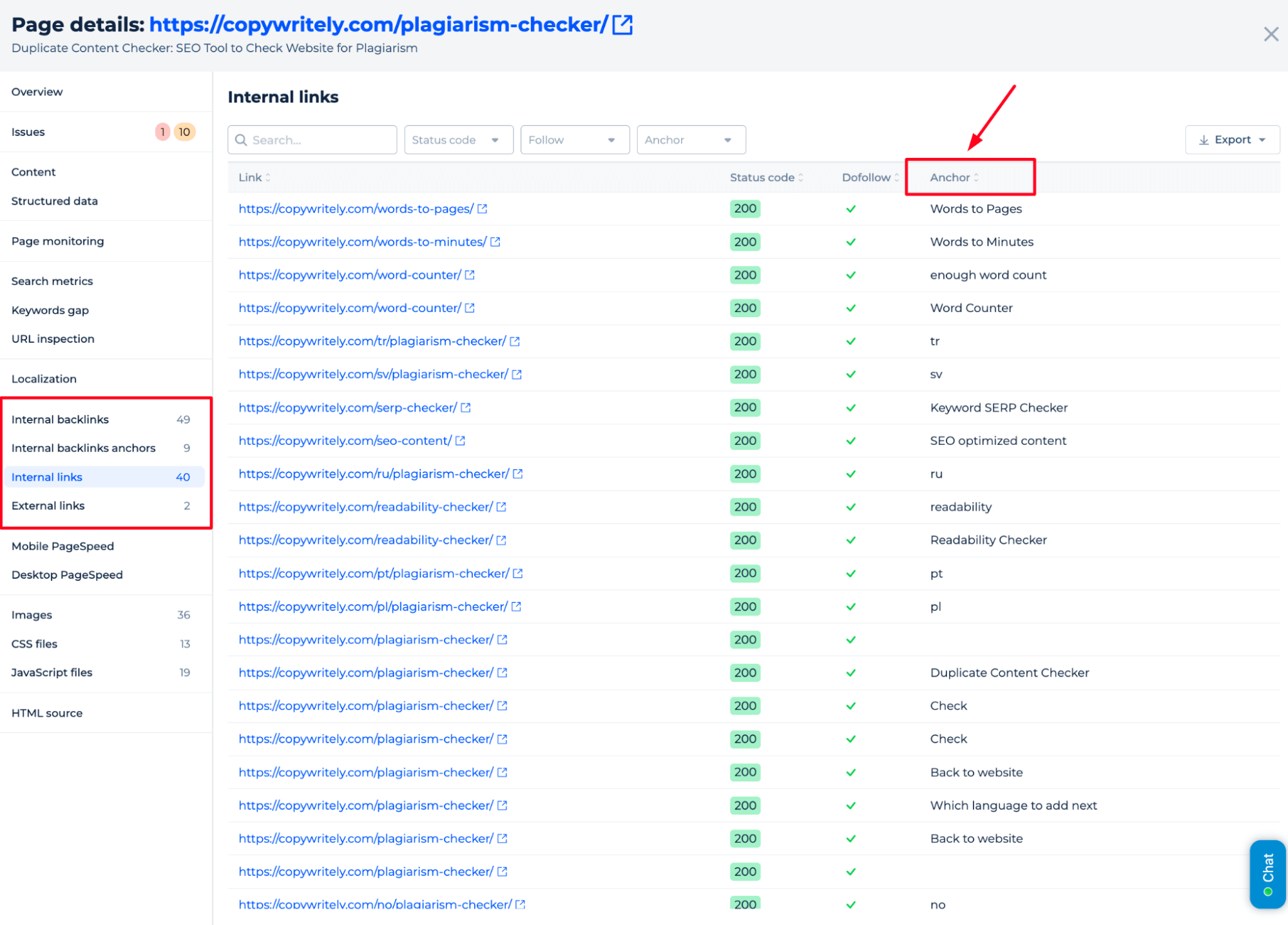Screen dimensions: 1288x925
Task: Open words-to-pages URL link
Action: [356, 209]
